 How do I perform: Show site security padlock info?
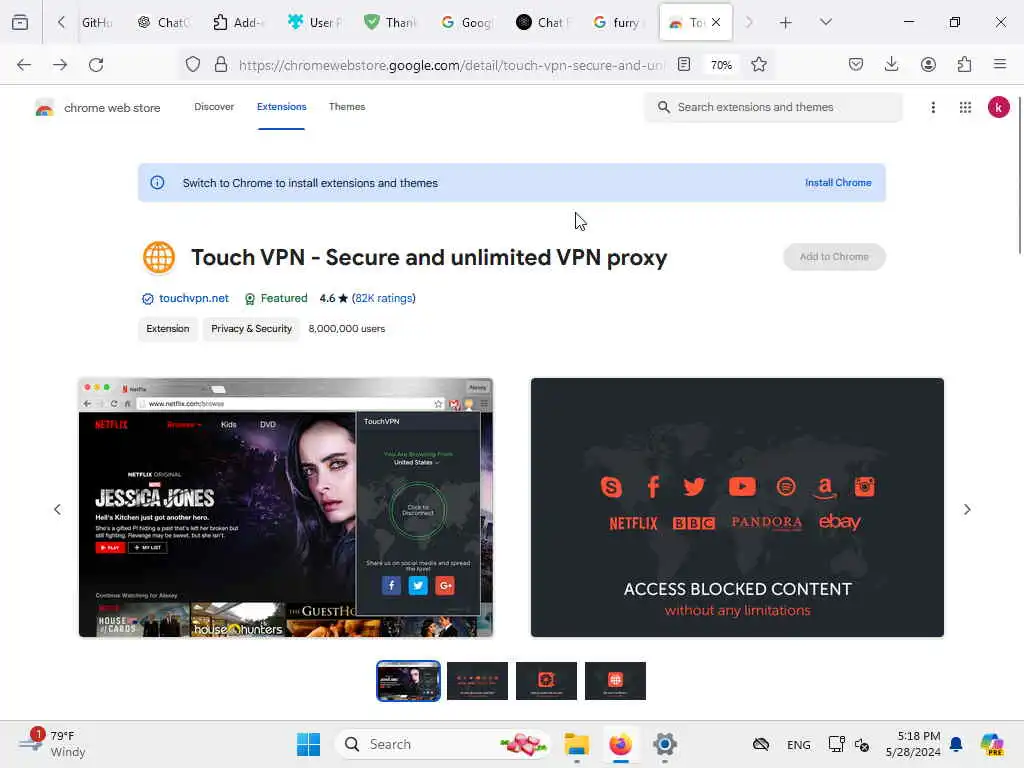(221, 65)
